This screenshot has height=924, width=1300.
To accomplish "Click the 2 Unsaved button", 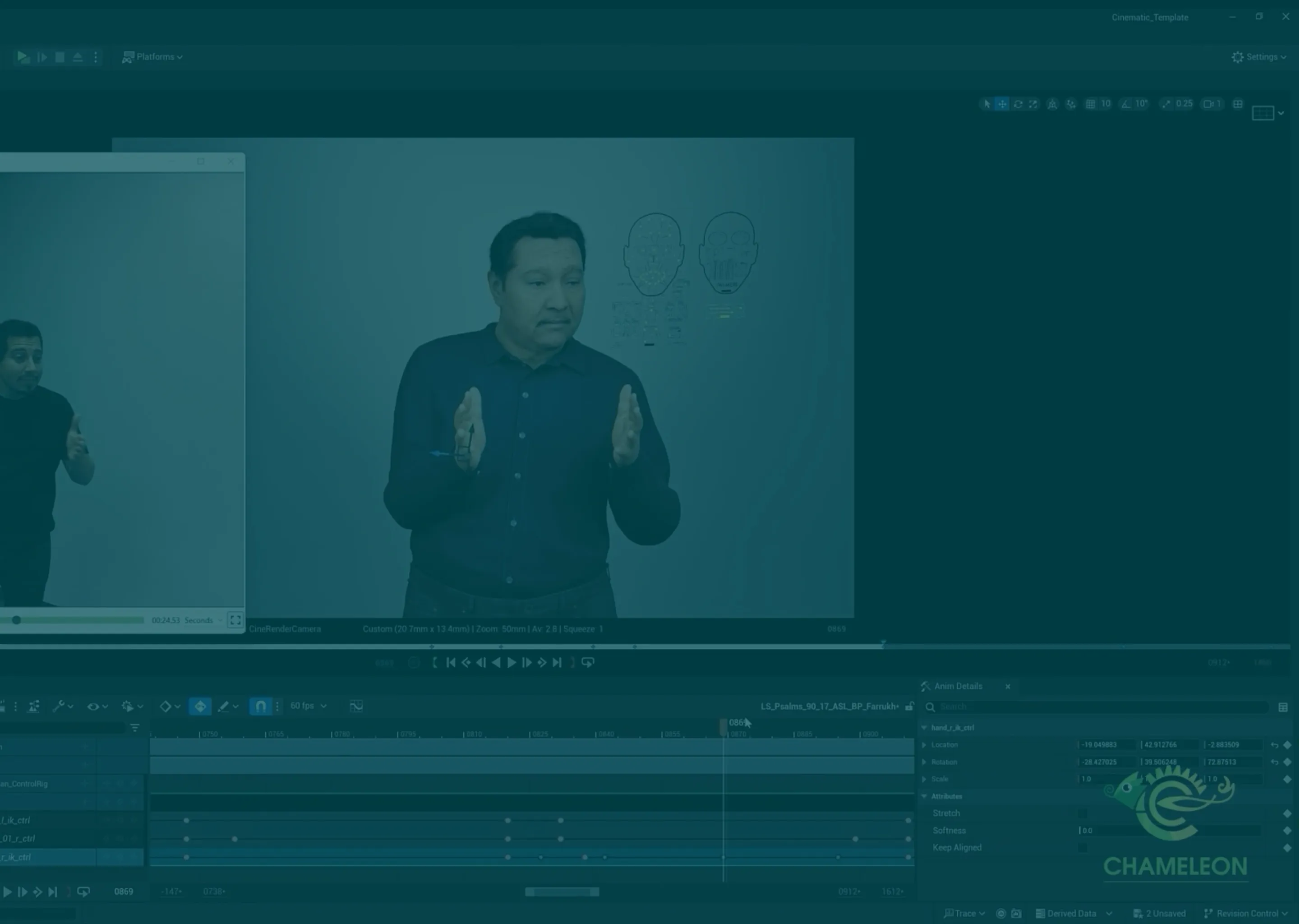I will pyautogui.click(x=1160, y=914).
